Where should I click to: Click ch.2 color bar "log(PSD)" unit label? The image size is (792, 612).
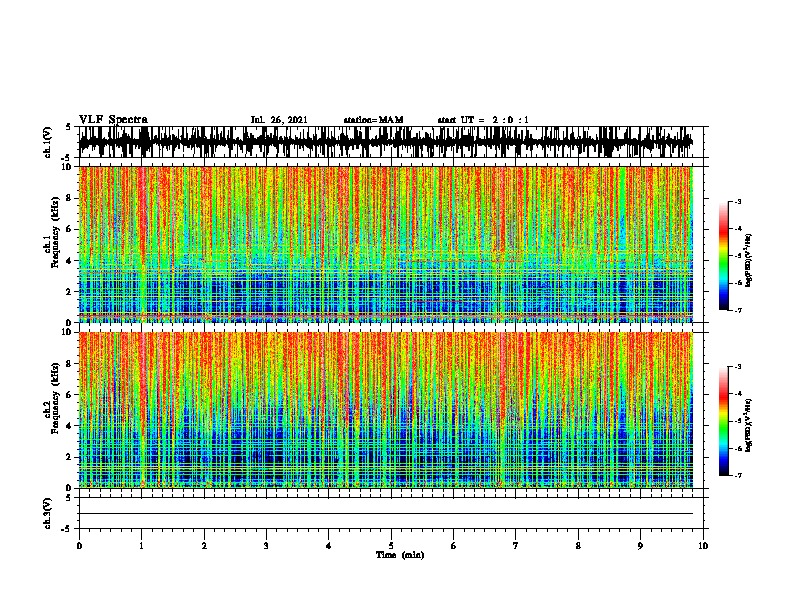pos(748,425)
